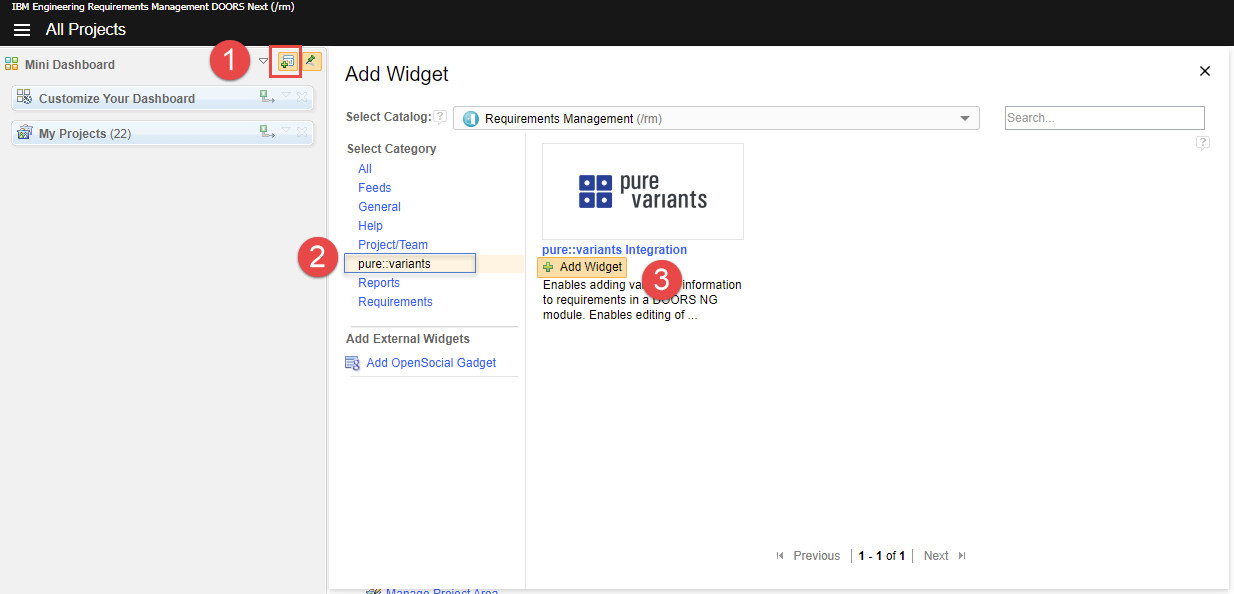Click the green pin icon beside Add Widget
The image size is (1234, 594).
[x=311, y=61]
